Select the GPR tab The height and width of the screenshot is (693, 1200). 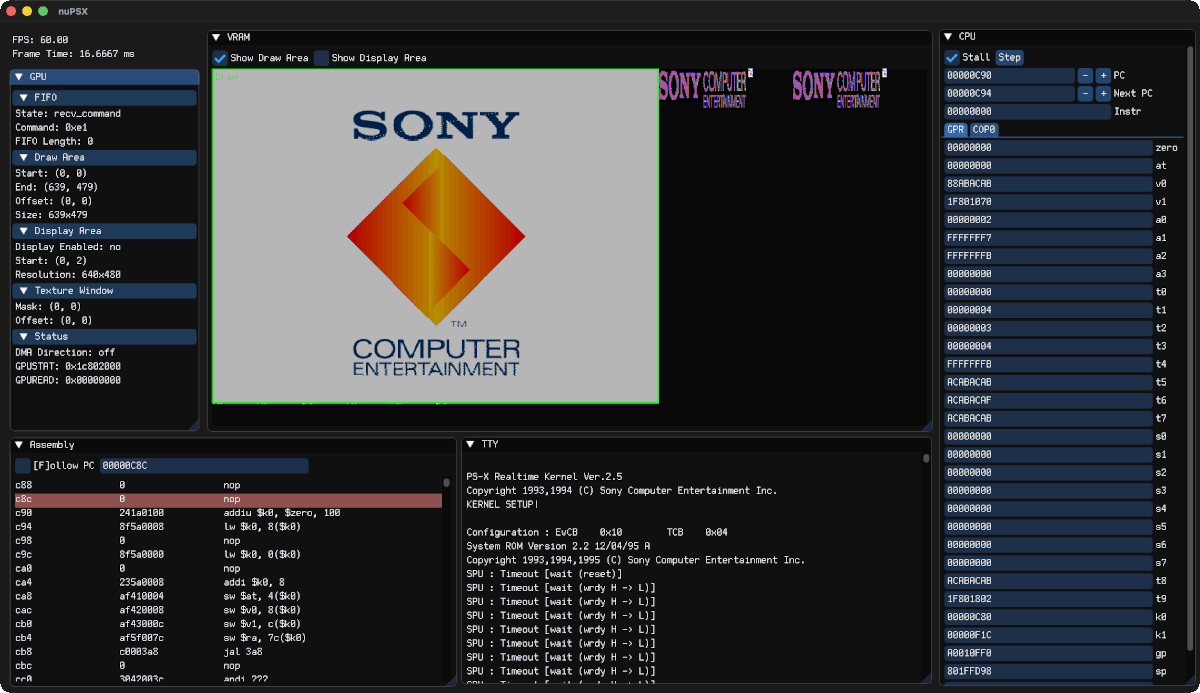(955, 129)
